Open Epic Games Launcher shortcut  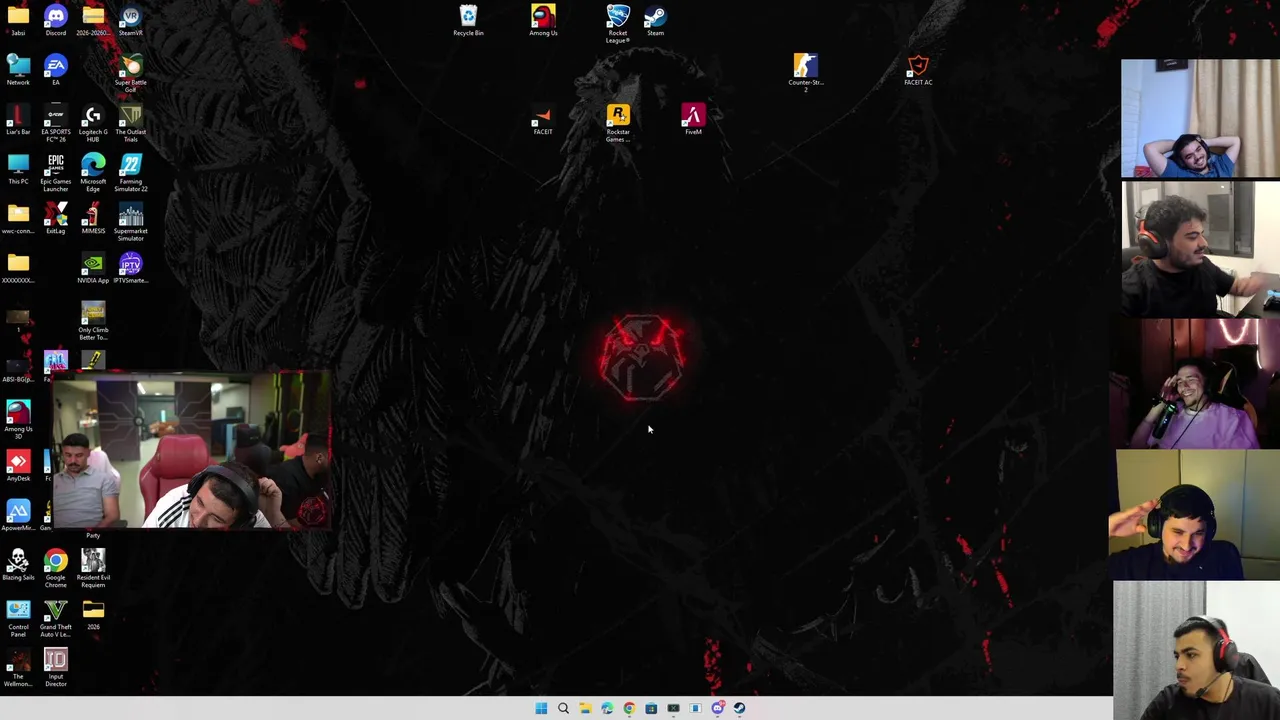(x=56, y=171)
